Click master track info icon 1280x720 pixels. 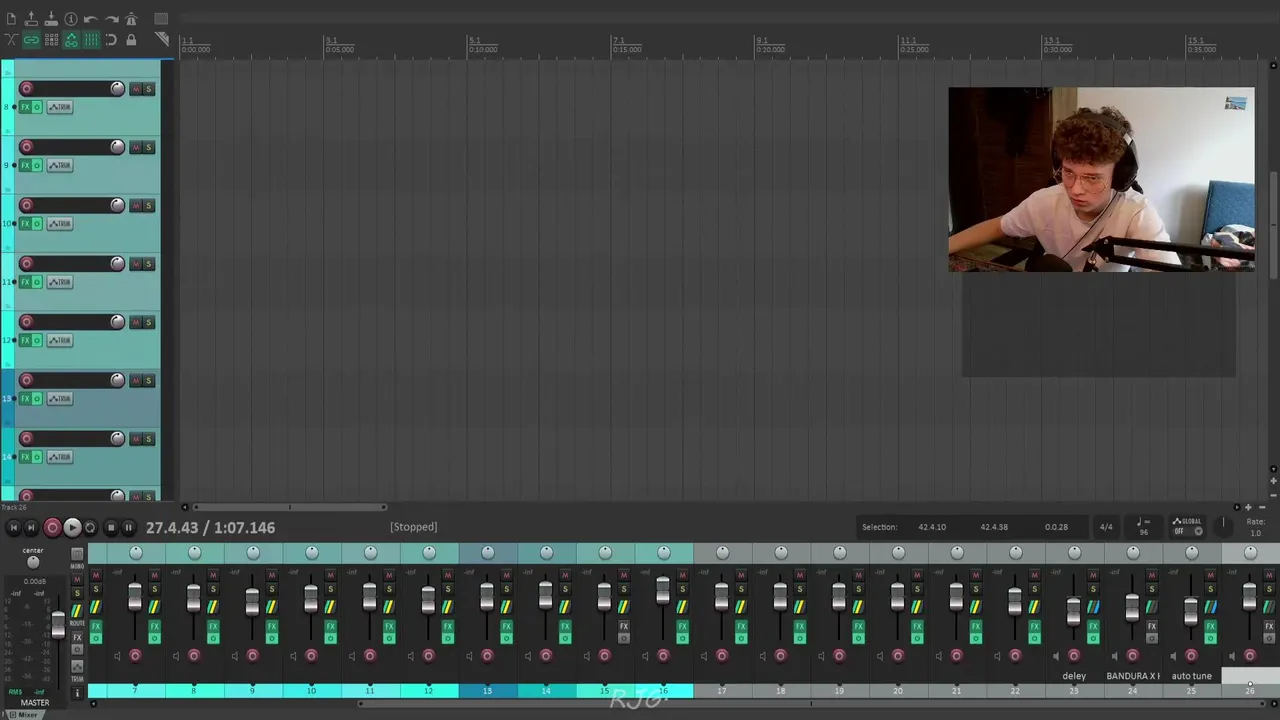tap(77, 692)
